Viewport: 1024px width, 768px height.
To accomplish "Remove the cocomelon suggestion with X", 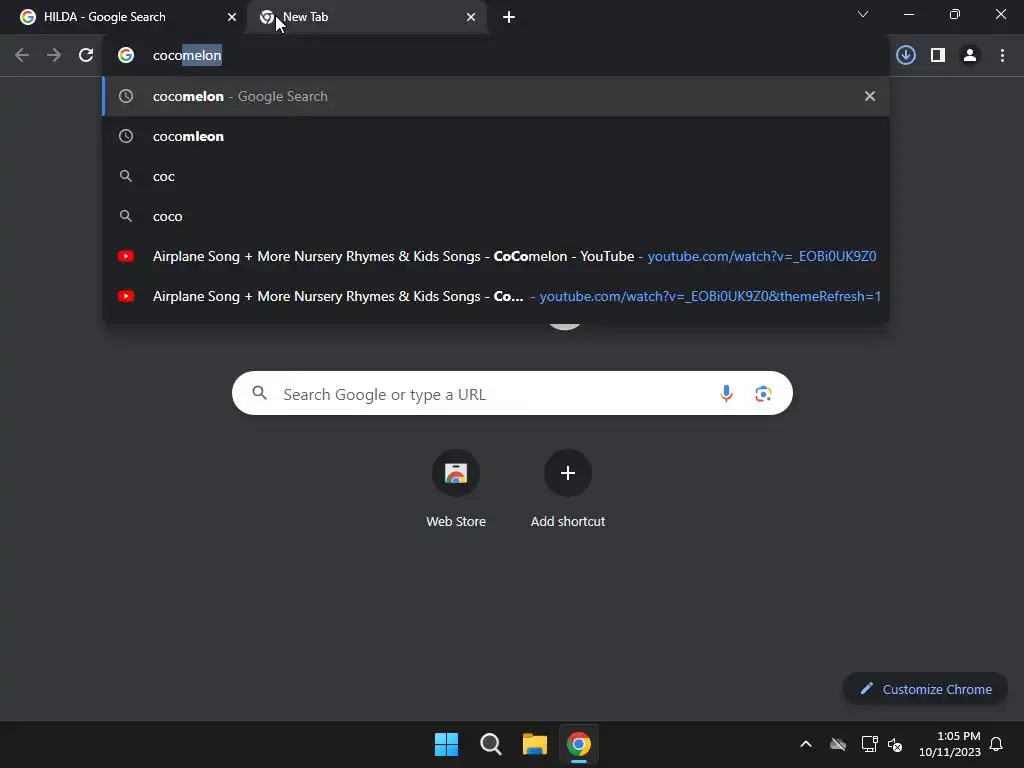I will coord(870,96).
